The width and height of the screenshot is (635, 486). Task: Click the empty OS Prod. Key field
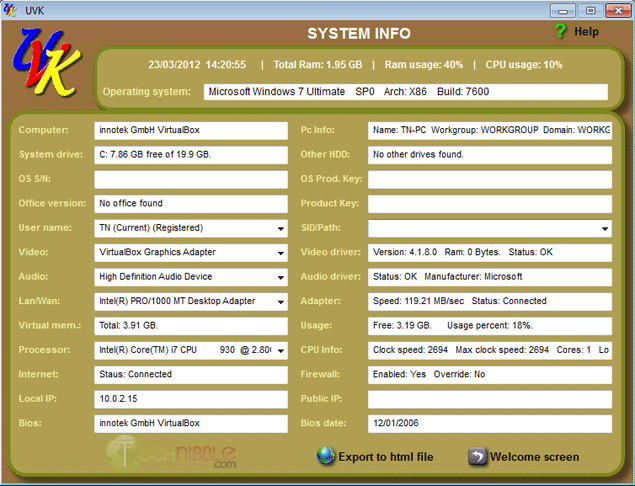point(490,179)
